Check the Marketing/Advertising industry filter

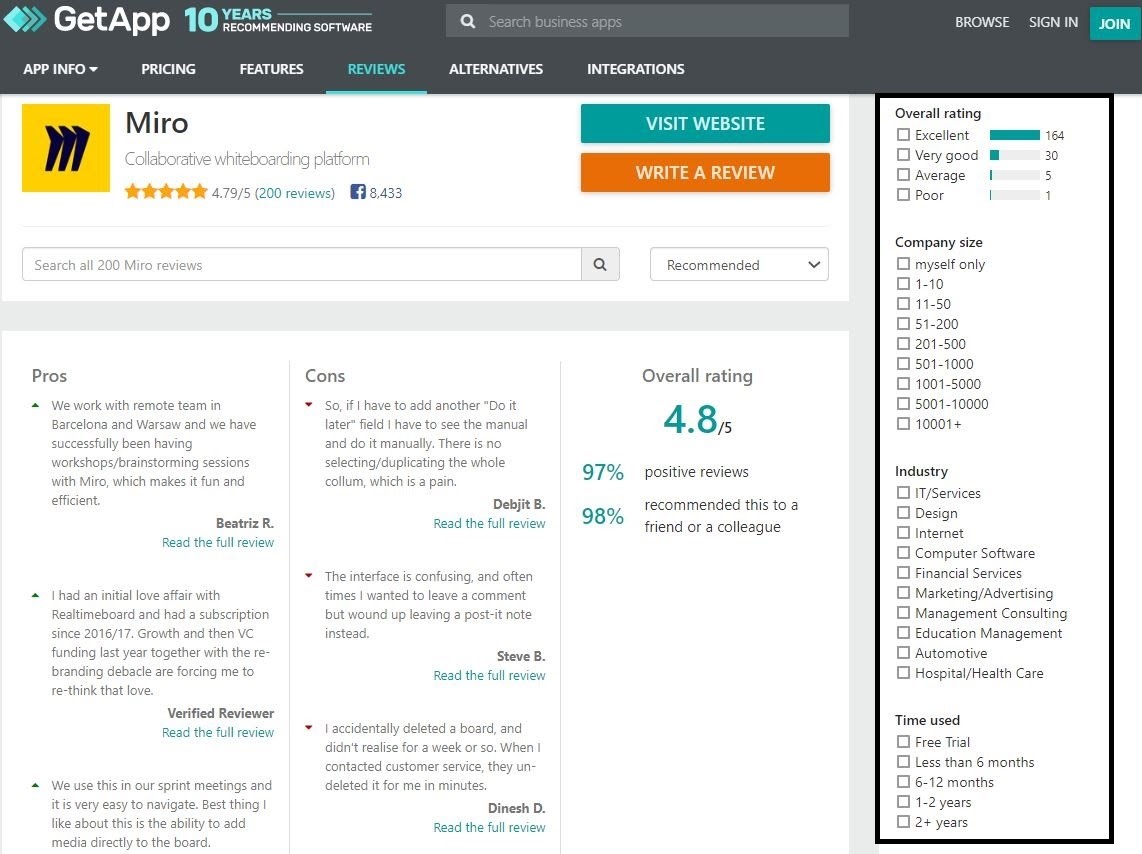point(903,593)
